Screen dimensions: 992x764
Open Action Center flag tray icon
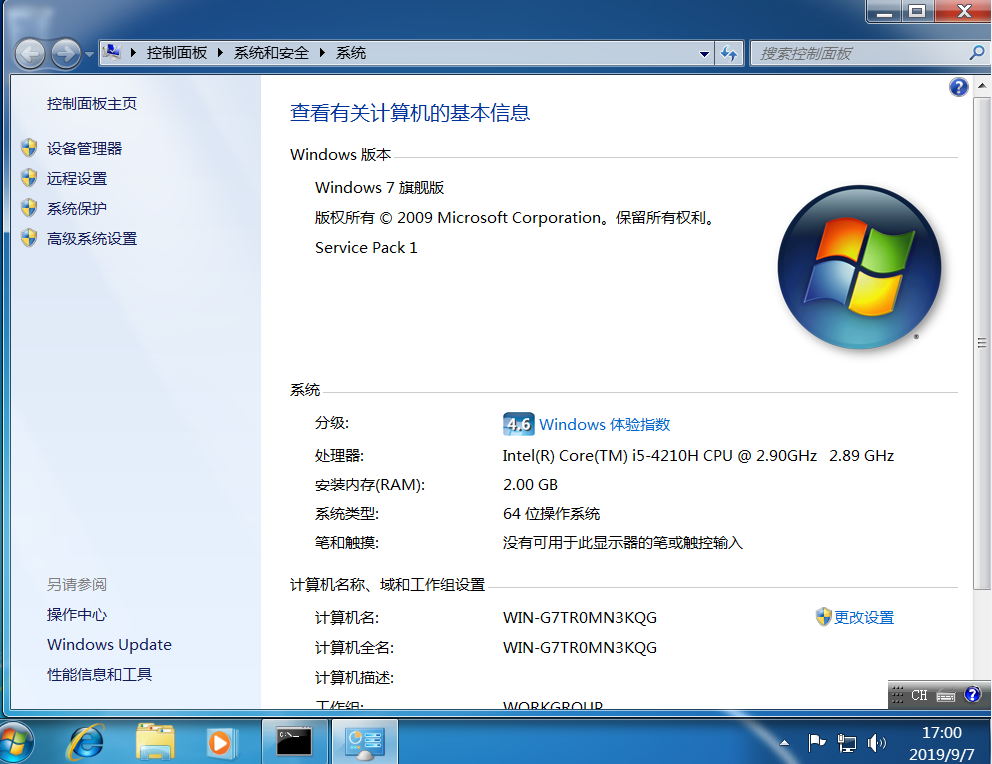click(x=817, y=742)
